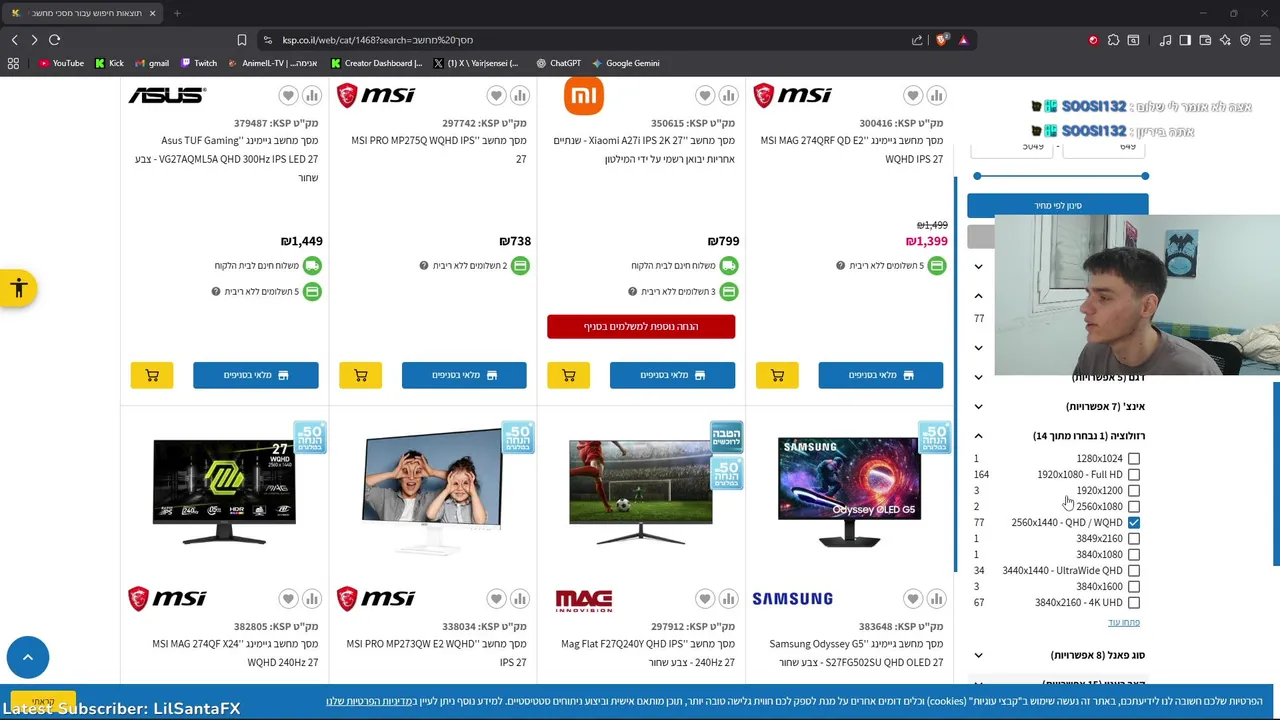The width and height of the screenshot is (1280, 720).
Task: Open the Kick bookmark
Action: point(110,63)
